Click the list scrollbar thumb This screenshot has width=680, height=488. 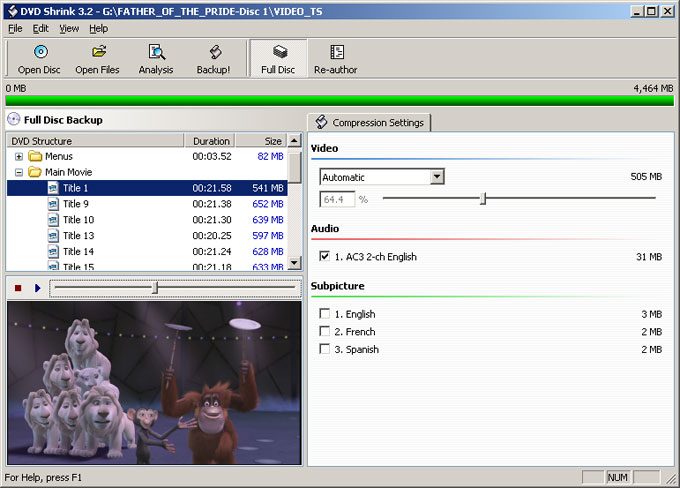294,166
